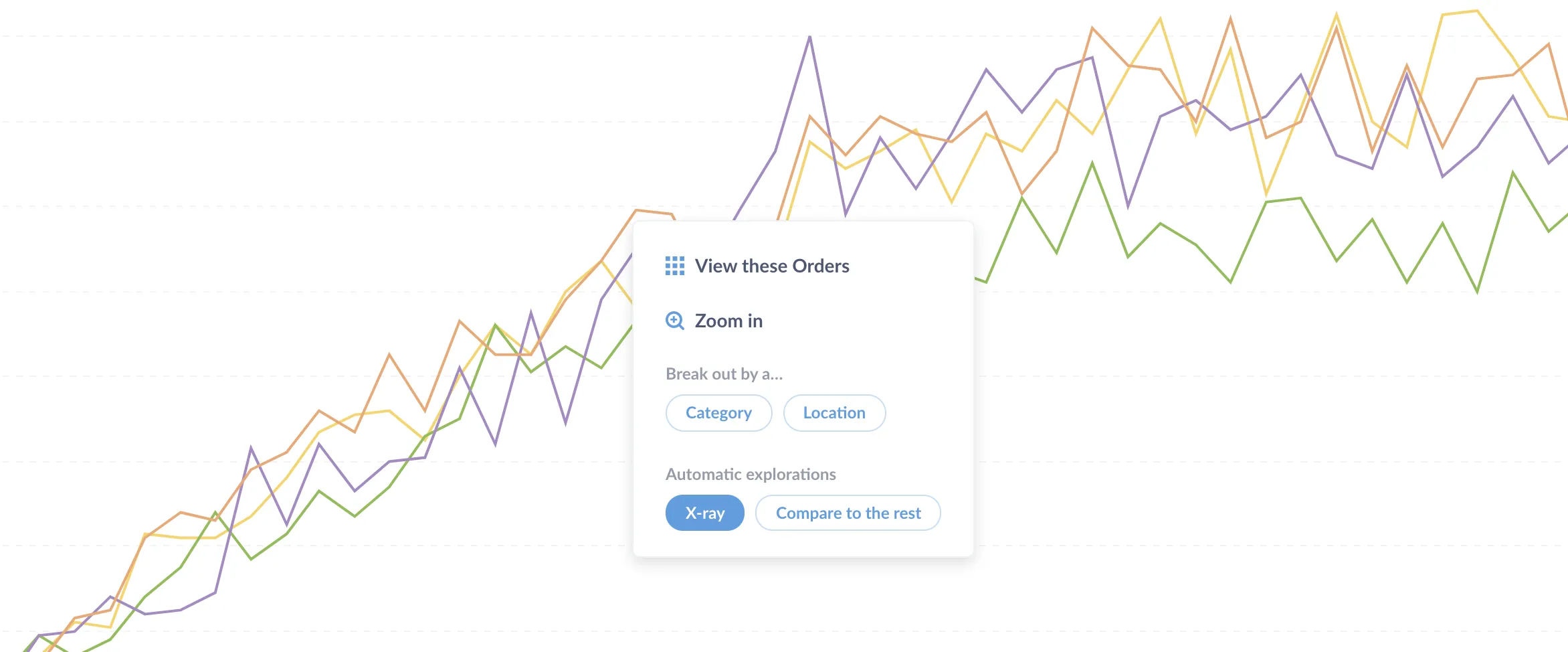Click the grid icon beside View these Orders
Screen dimensions: 1568x652
click(x=674, y=266)
